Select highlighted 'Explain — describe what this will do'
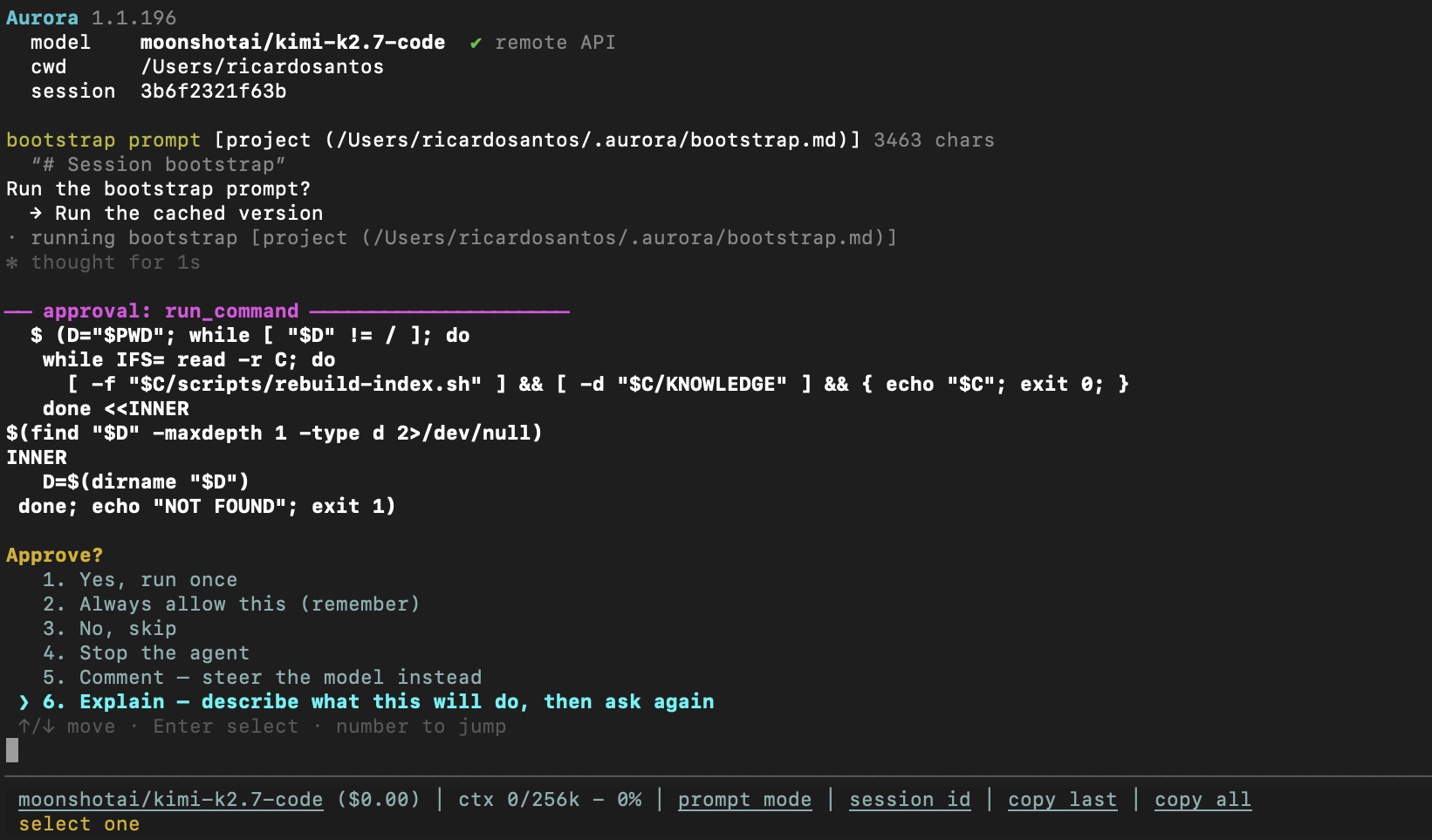Image resolution: width=1432 pixels, height=840 pixels. (x=378, y=702)
